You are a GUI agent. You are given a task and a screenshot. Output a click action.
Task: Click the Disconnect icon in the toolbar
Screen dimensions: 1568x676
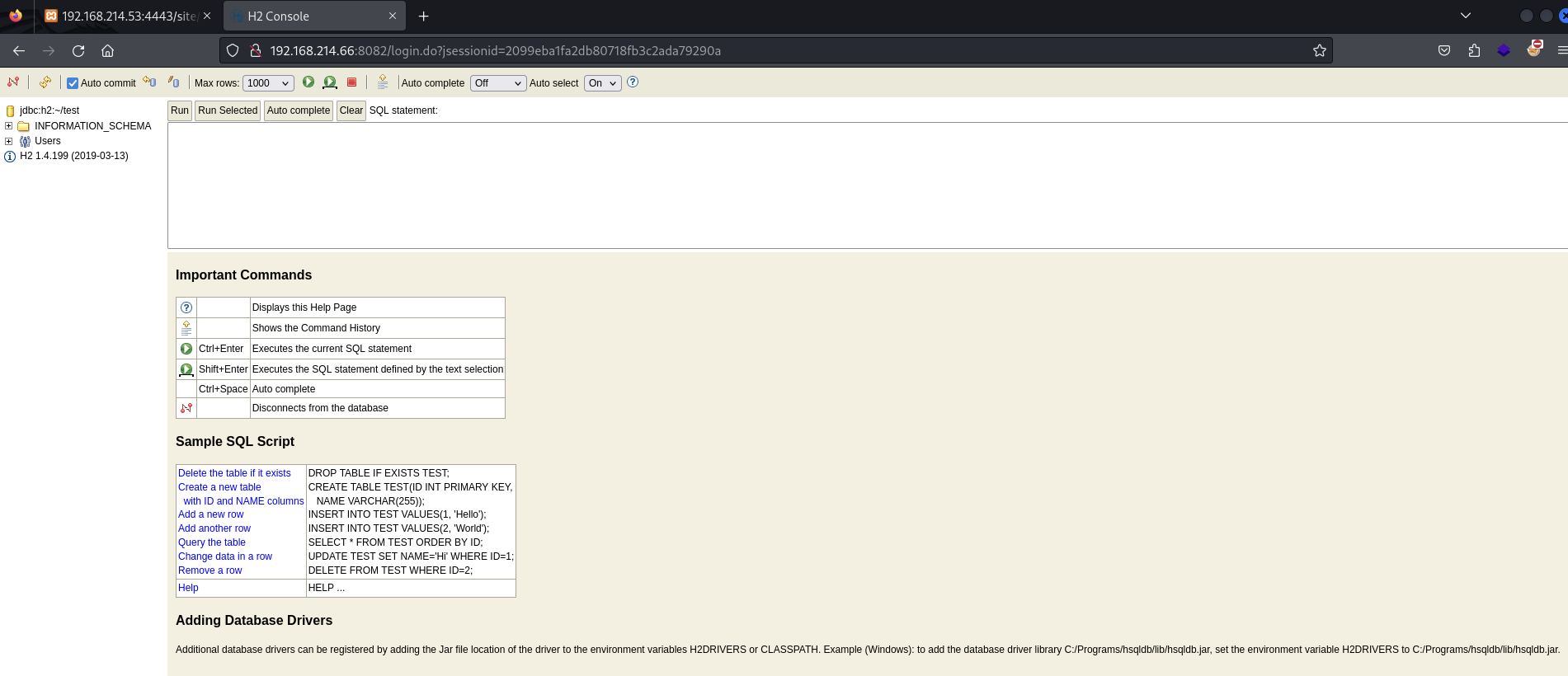tap(13, 82)
